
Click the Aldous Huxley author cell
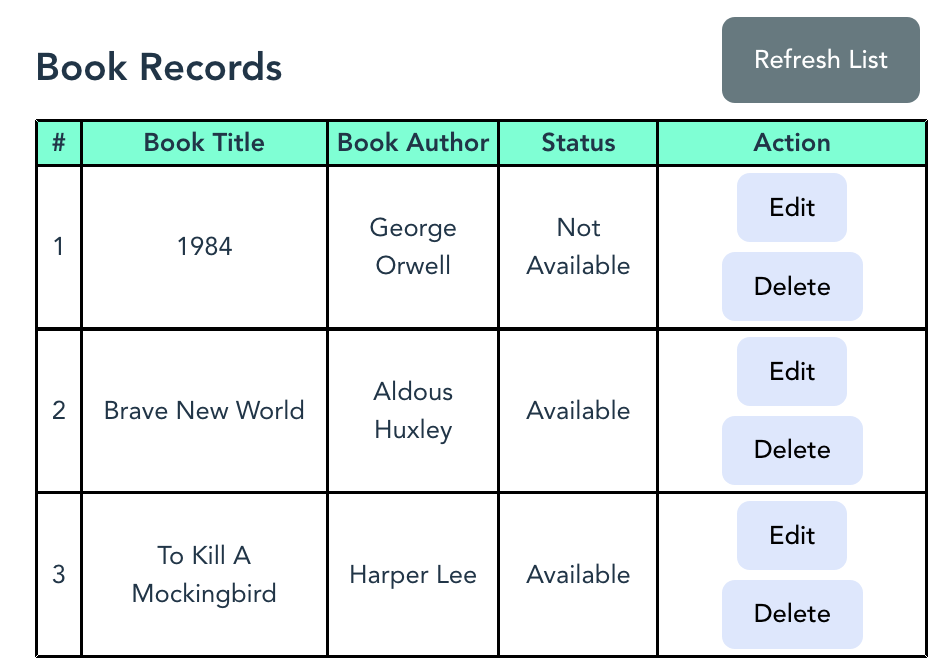(413, 410)
